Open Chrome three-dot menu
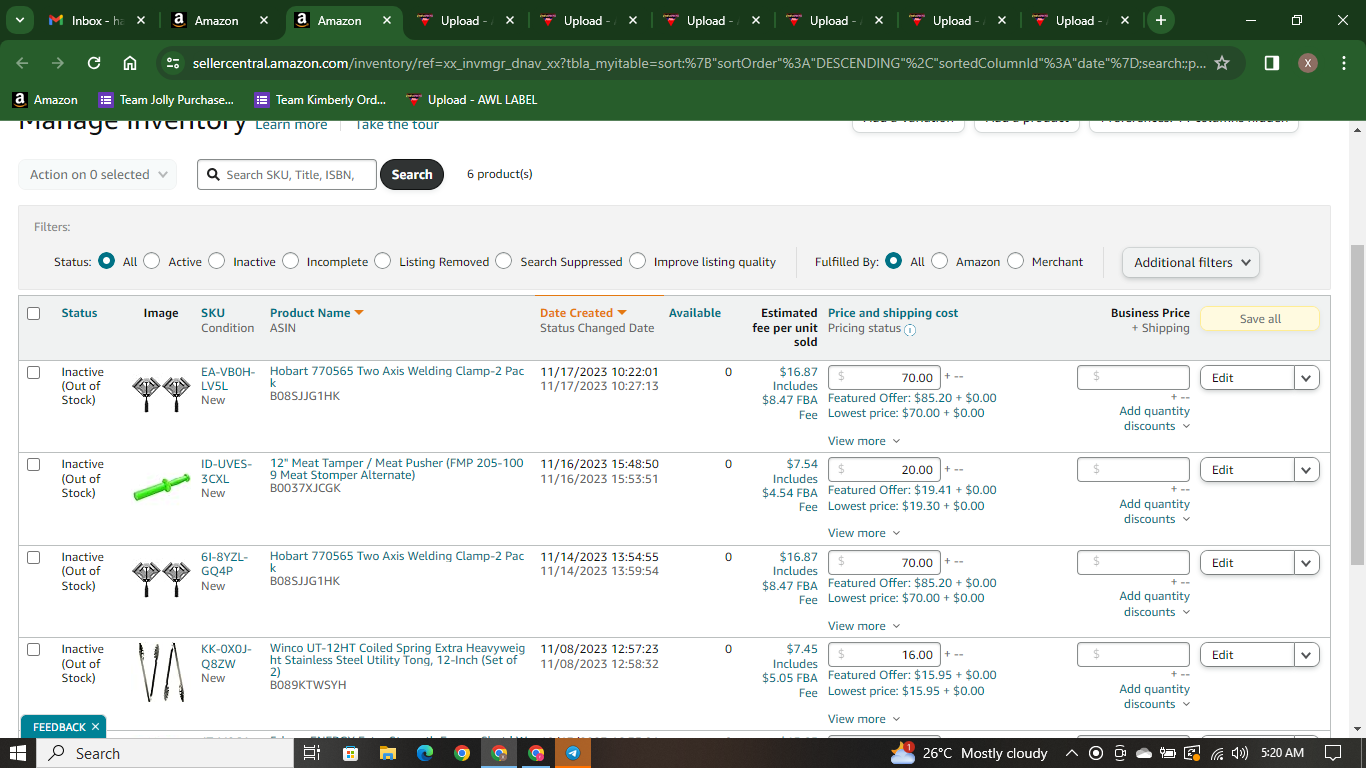 (1343, 63)
